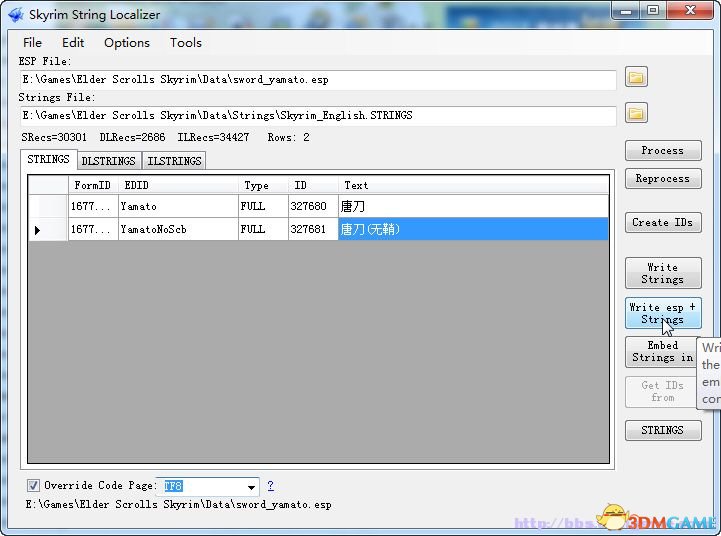Open the Tools menu
The image size is (721, 536).
click(186, 43)
